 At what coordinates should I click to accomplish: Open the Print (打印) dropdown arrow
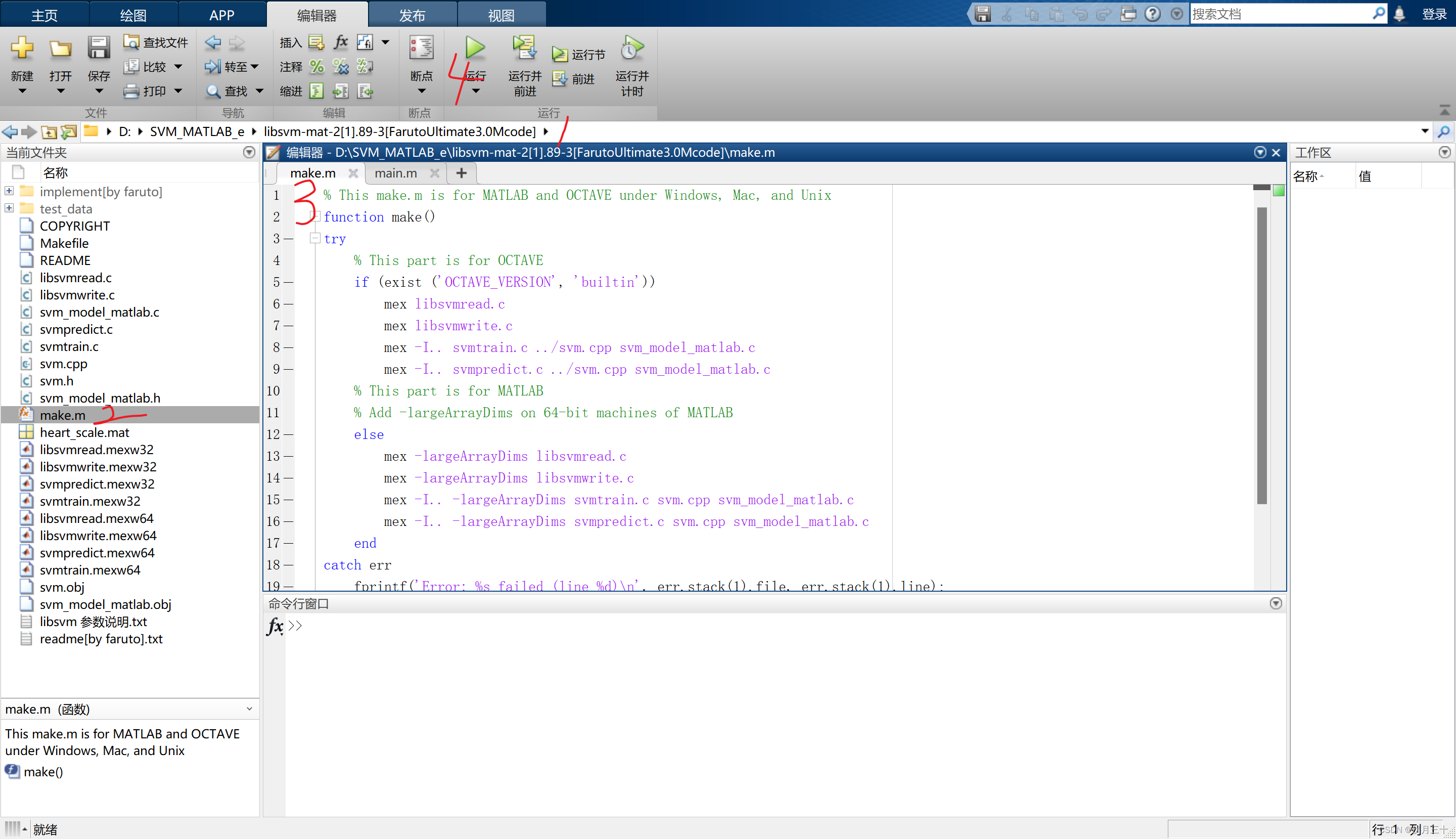(x=178, y=91)
